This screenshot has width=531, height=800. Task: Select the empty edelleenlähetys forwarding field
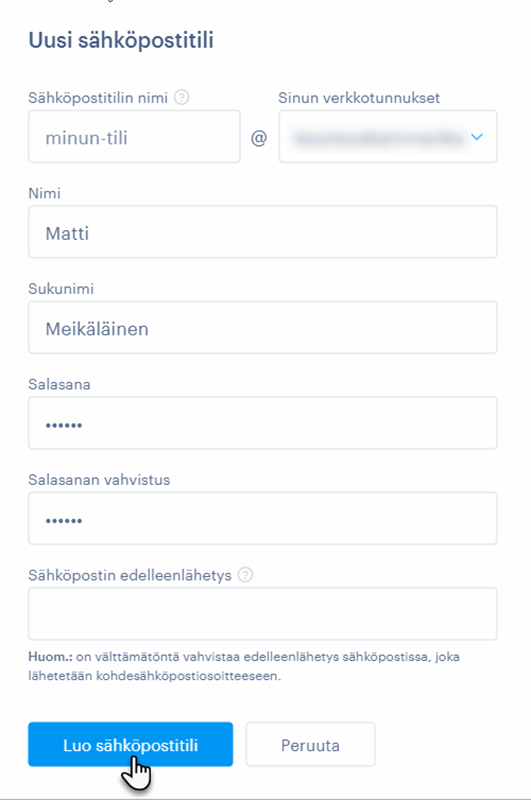(263, 613)
